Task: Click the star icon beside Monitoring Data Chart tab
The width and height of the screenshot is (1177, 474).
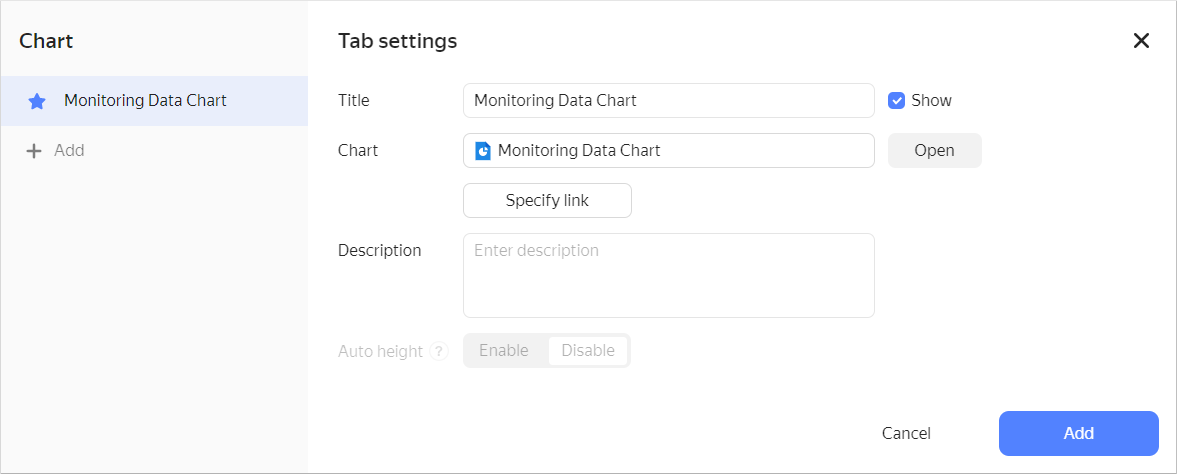Action: (x=37, y=101)
